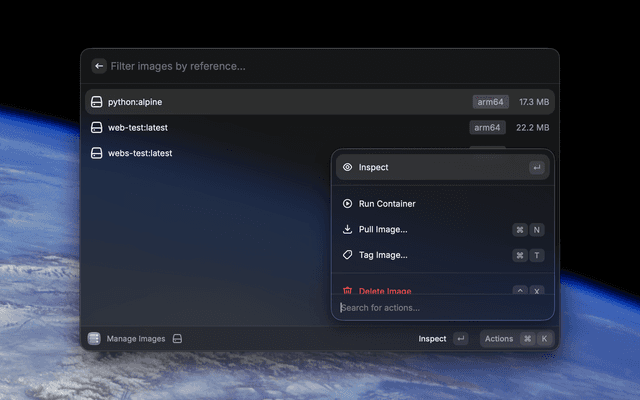The width and height of the screenshot is (640, 400).
Task: Select the web-test:latest image row
Action: tap(320, 127)
